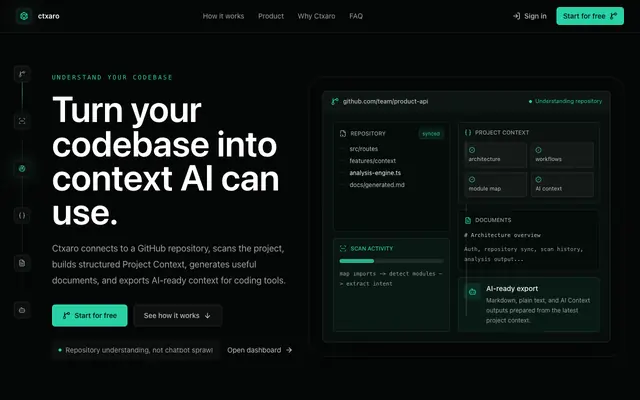Click the SCAN ACTIVITY scan icon
This screenshot has height=400, width=640.
(x=343, y=248)
